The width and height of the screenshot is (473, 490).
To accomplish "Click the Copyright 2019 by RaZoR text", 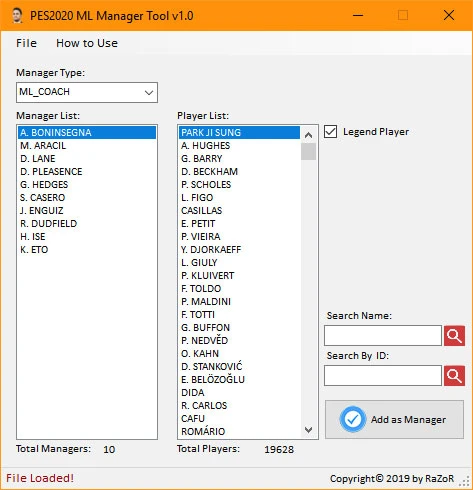I will pos(392,478).
